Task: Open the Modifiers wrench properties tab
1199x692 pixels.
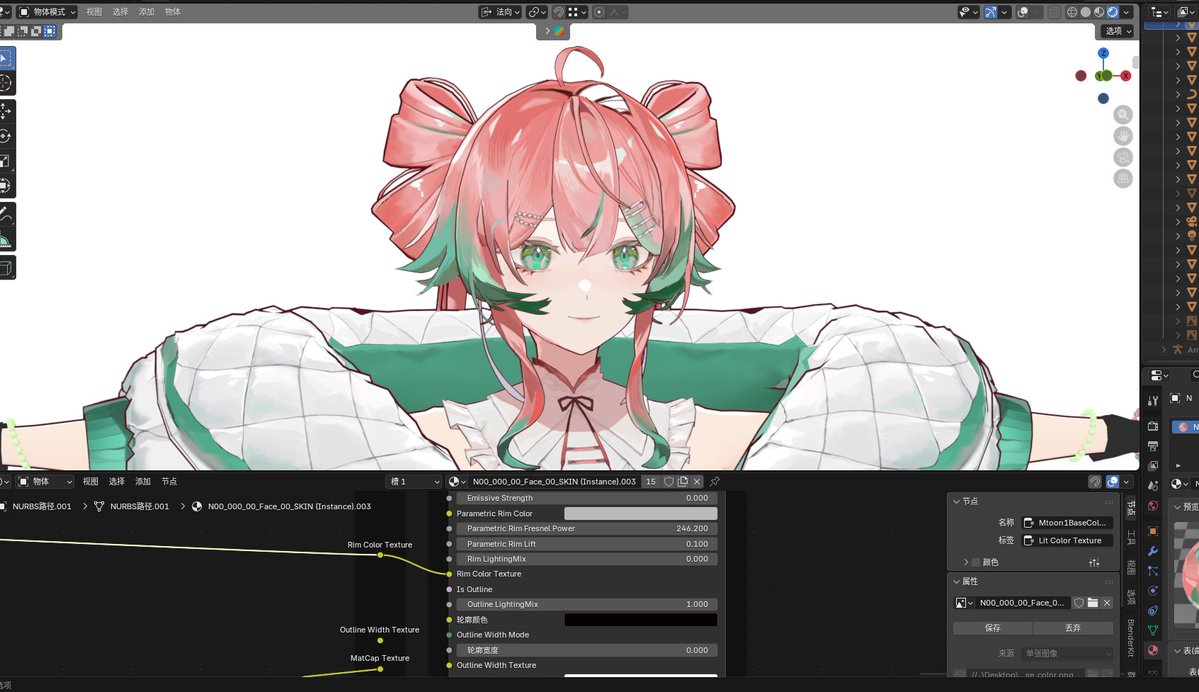Action: [1153, 551]
